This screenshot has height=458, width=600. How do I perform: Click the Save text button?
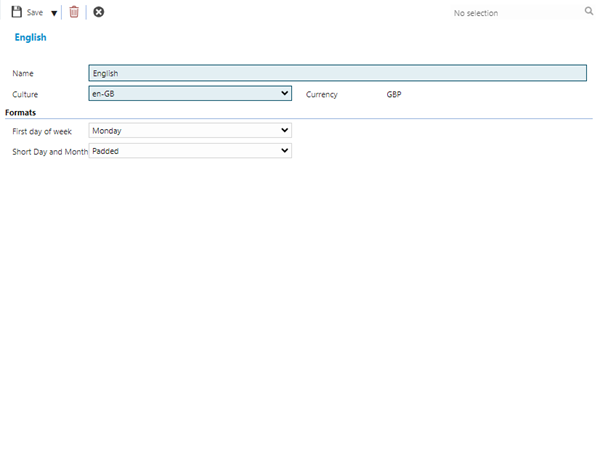(35, 13)
